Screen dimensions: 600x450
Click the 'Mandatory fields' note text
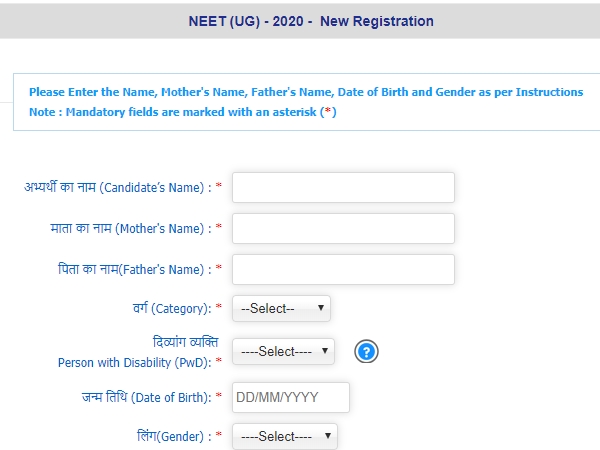tap(183, 112)
